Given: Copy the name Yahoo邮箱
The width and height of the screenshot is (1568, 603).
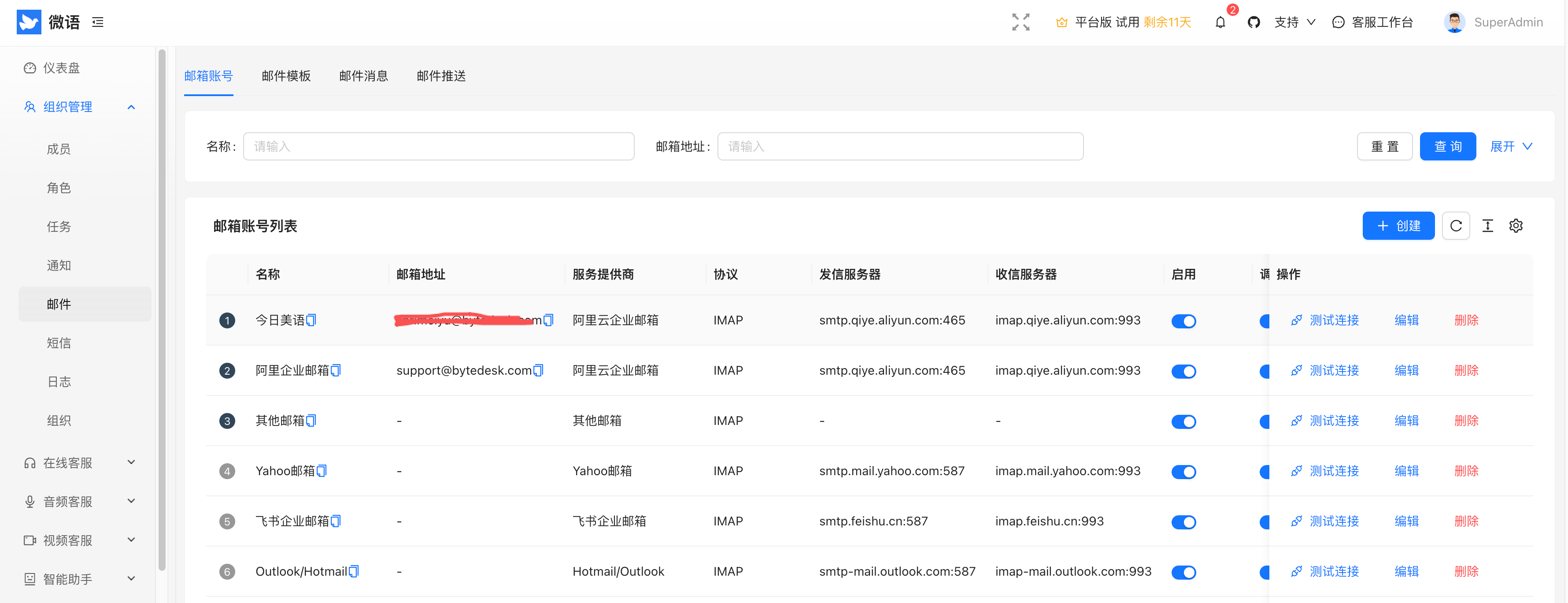Looking at the screenshot, I should 322,471.
